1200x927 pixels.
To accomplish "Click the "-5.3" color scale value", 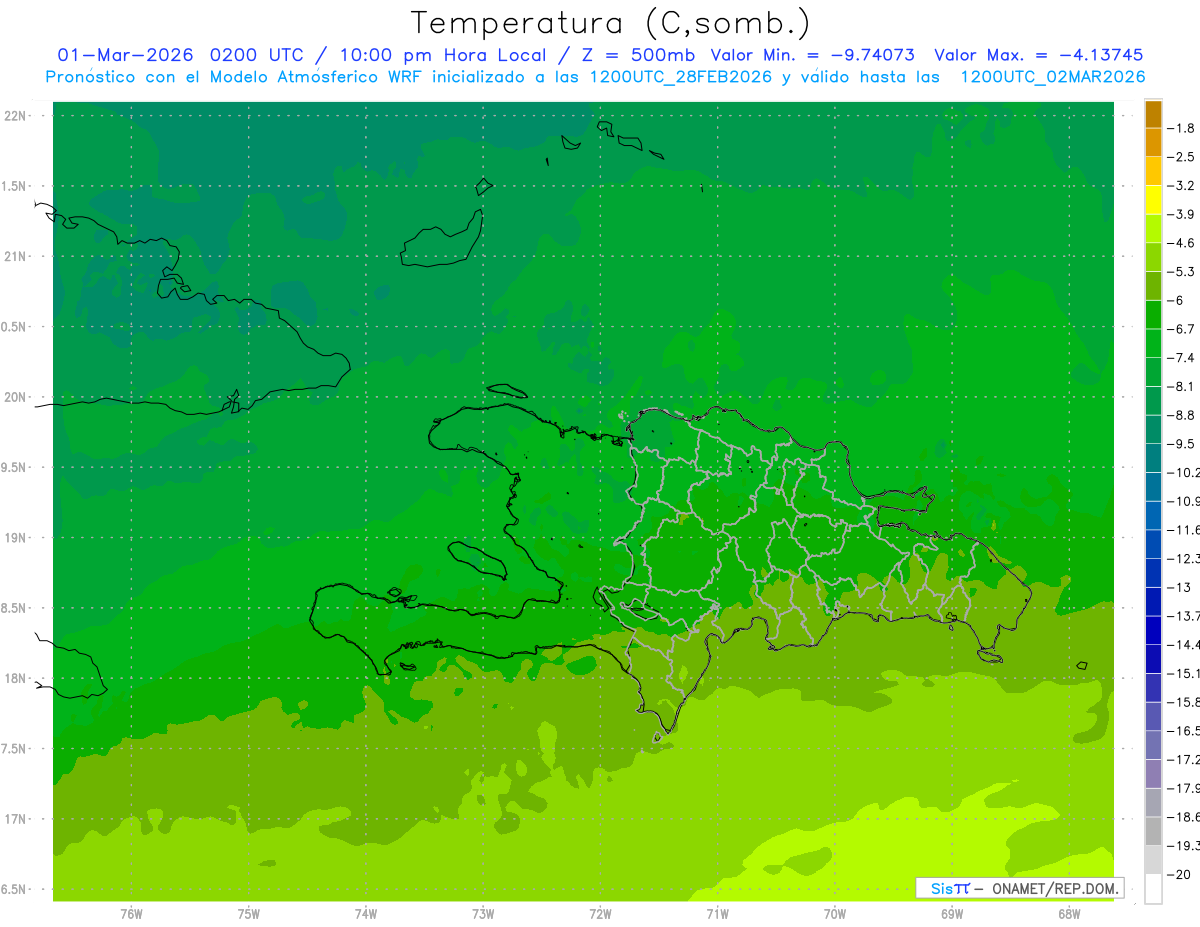I will tap(1181, 271).
